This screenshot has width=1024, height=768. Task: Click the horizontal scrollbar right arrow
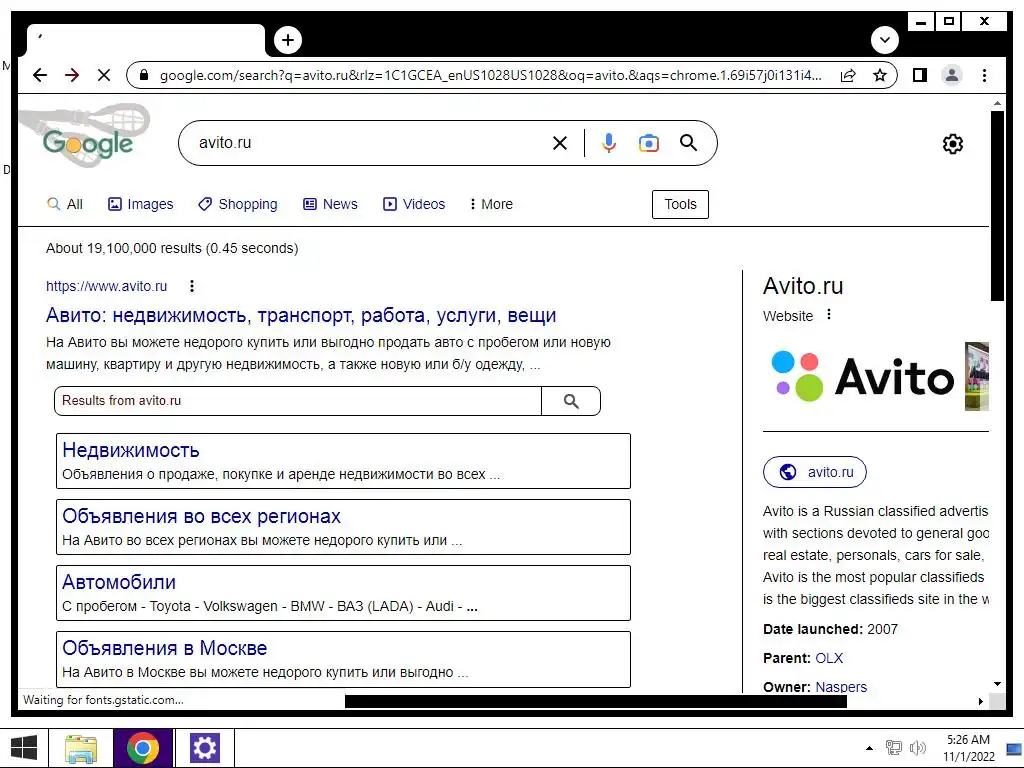point(980,701)
